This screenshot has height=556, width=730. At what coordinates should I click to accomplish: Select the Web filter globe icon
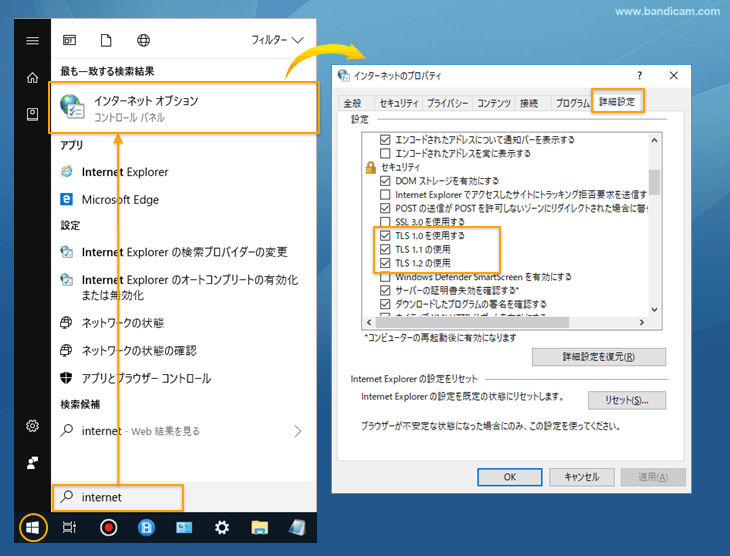point(143,40)
